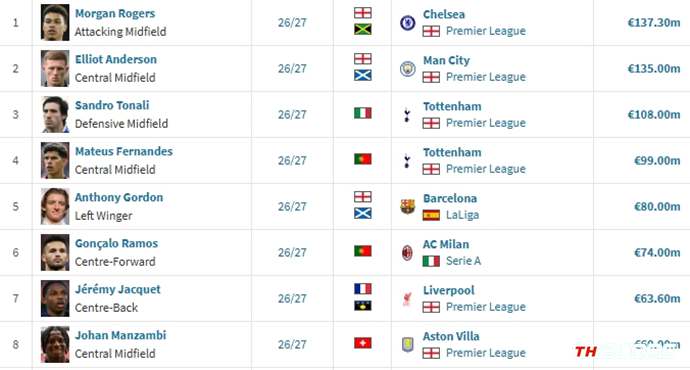Click the Jamaica flag in Morgan Rogers' row

(363, 29)
